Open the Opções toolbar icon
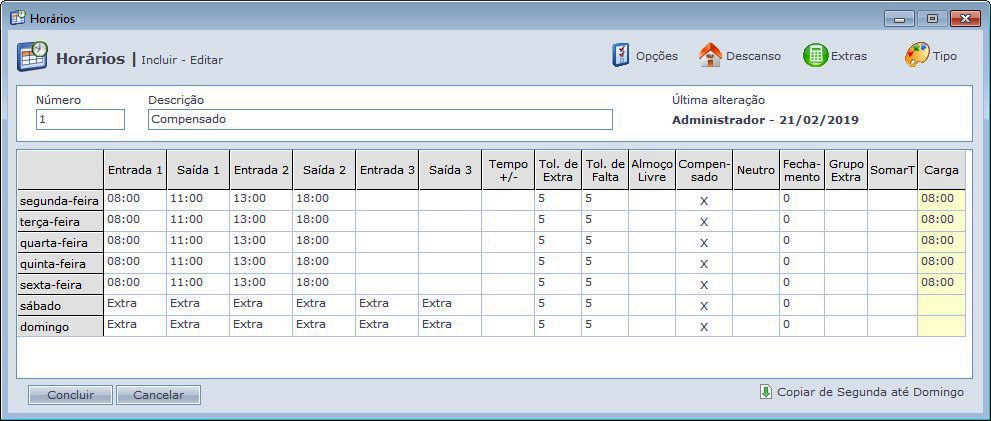Screen dimensions: 991x421 click(x=621, y=56)
